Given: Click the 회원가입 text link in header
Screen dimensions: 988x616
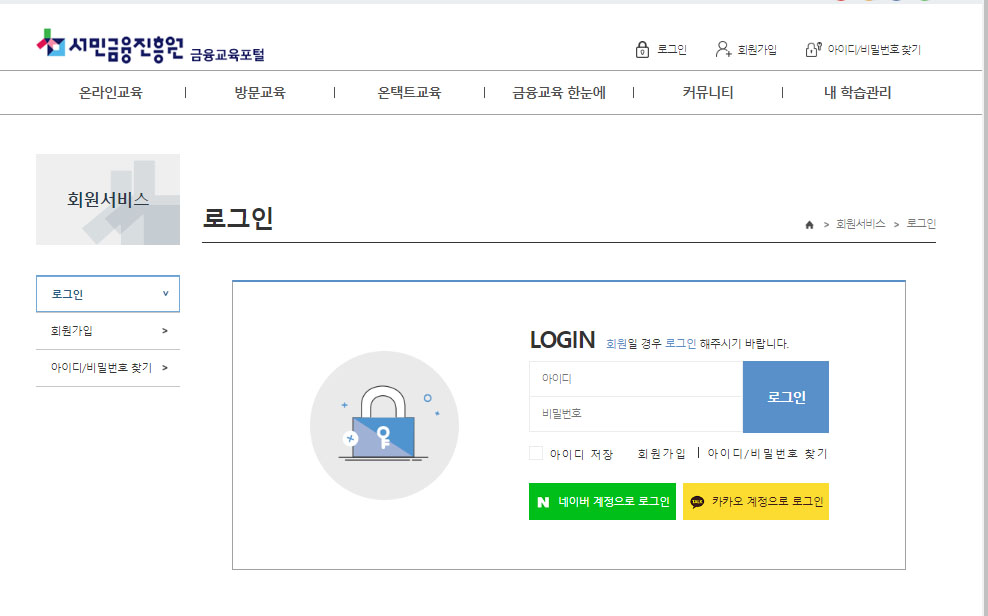Looking at the screenshot, I should (x=757, y=49).
